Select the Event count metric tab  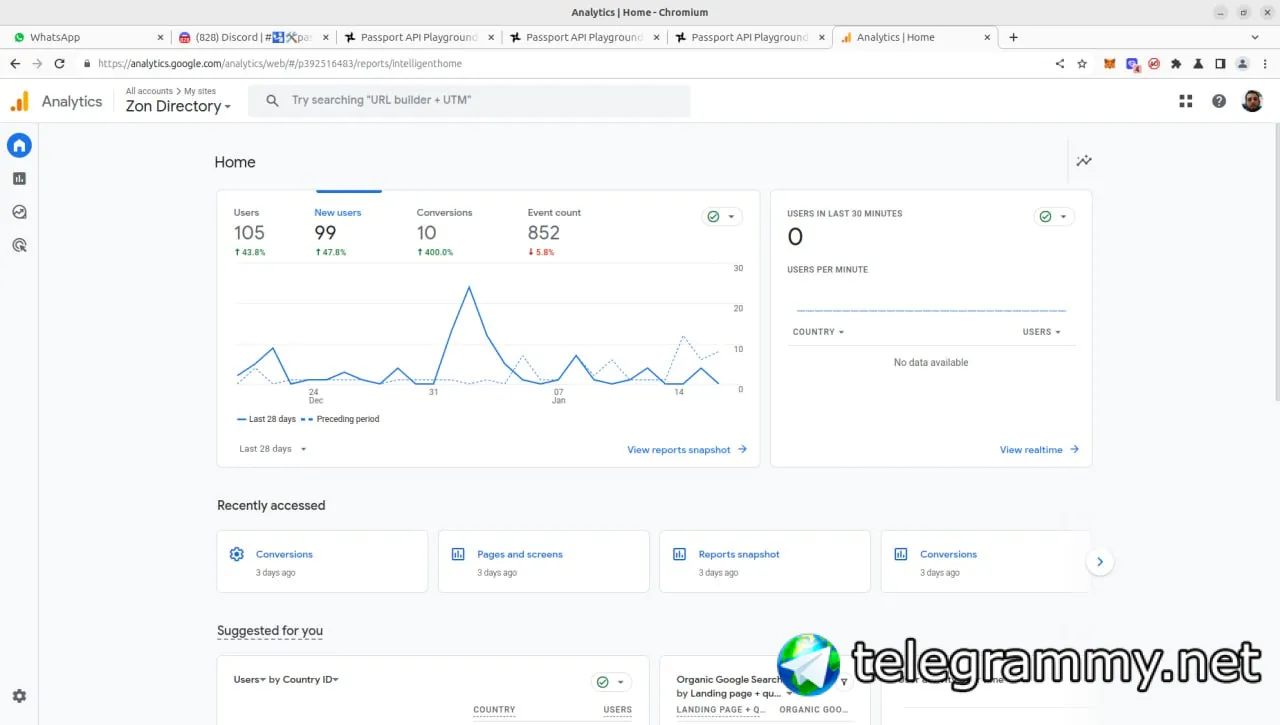(x=554, y=231)
